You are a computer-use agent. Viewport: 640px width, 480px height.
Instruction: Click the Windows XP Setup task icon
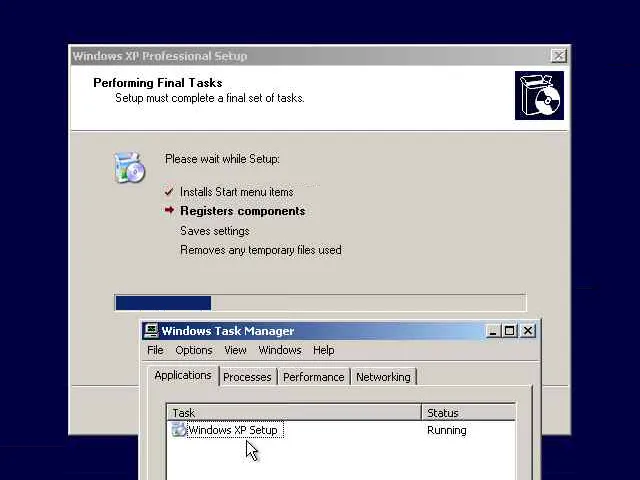178,430
